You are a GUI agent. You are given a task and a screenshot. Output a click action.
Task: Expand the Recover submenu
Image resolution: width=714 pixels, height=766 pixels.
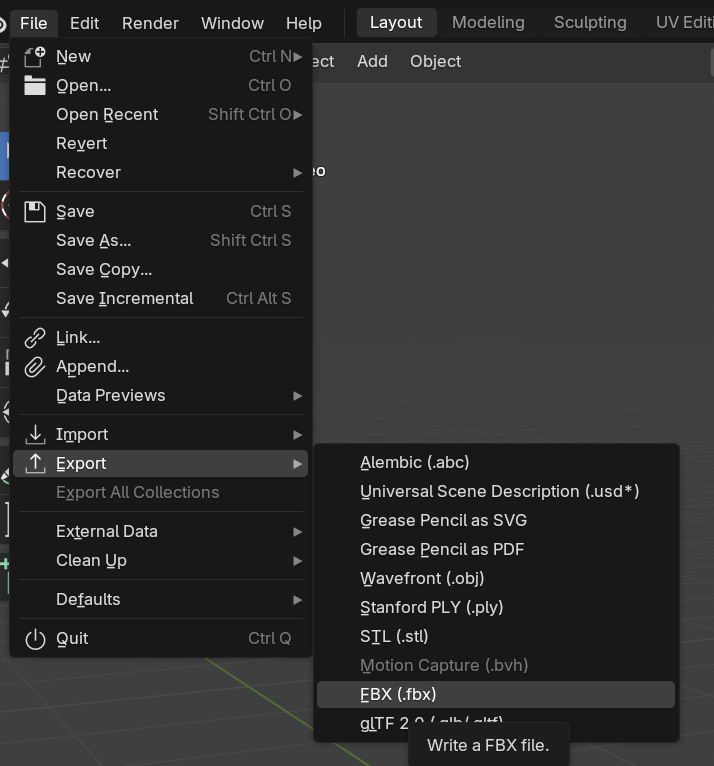coord(161,172)
